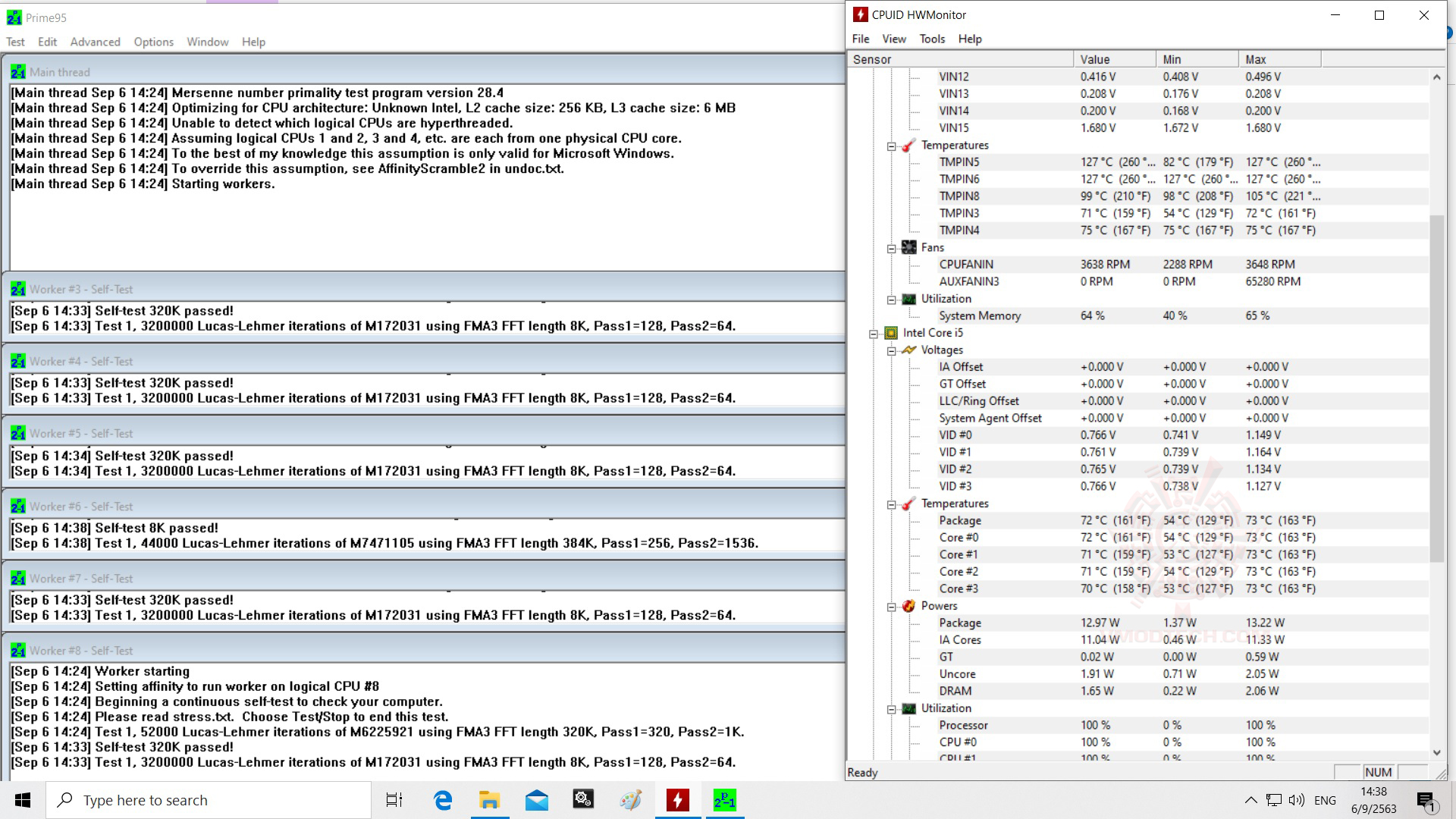Open Prime95 from the taskbar

[725, 800]
